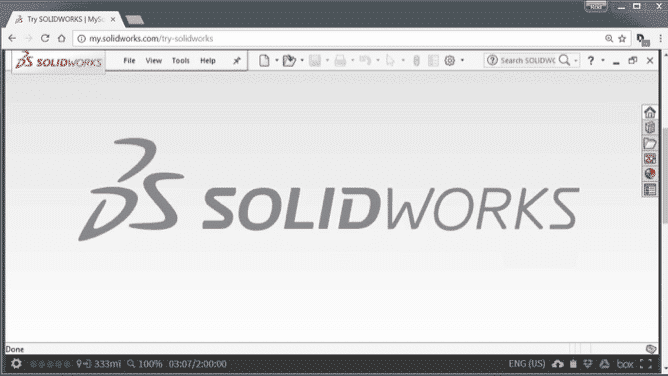The image size is (668, 376).
Task: Click the New document icon
Action: pyautogui.click(x=264, y=60)
